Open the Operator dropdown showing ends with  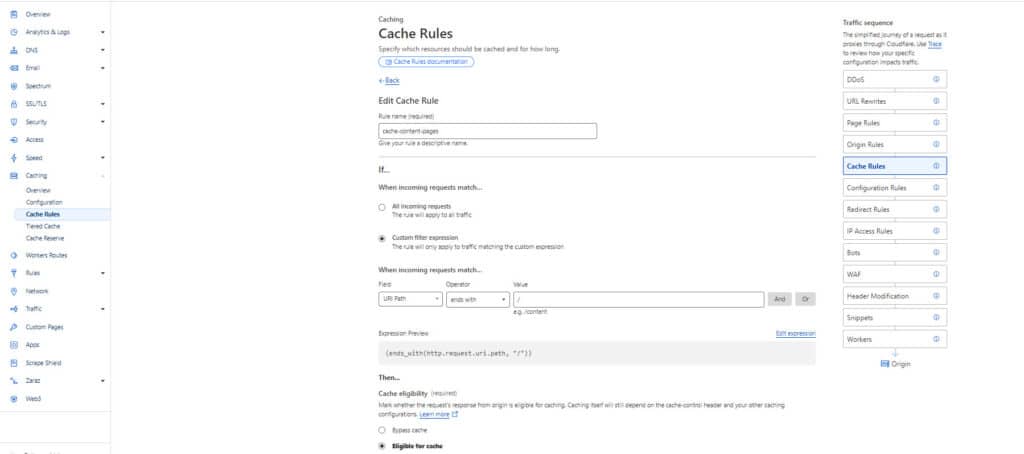click(x=477, y=299)
